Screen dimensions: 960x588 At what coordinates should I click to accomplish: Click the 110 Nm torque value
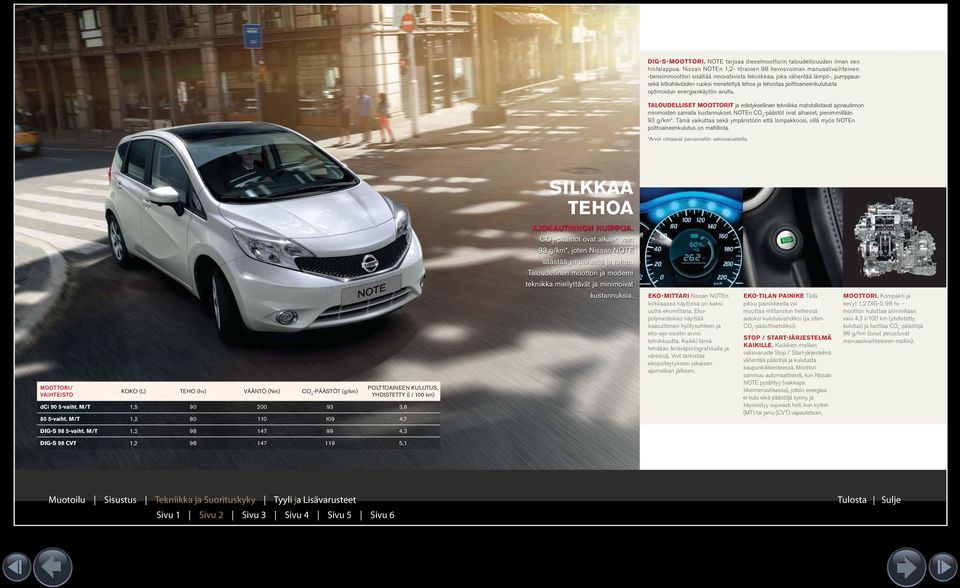[x=262, y=419]
